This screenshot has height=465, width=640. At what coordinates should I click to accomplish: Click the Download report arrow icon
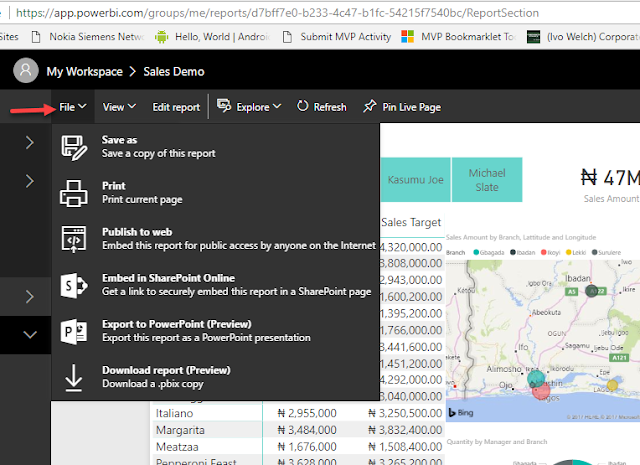[74, 378]
